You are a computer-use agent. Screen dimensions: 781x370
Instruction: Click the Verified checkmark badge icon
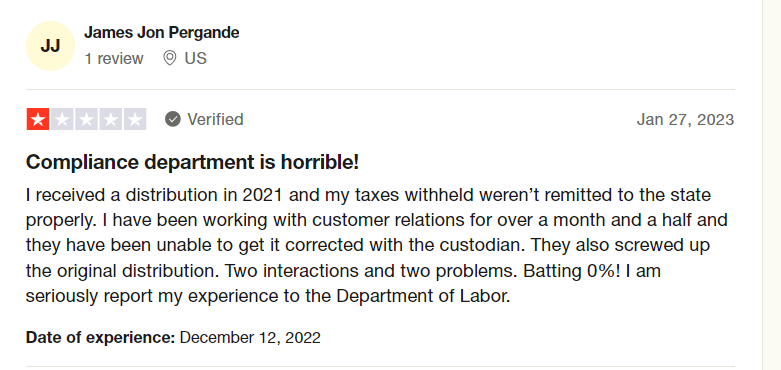173,120
